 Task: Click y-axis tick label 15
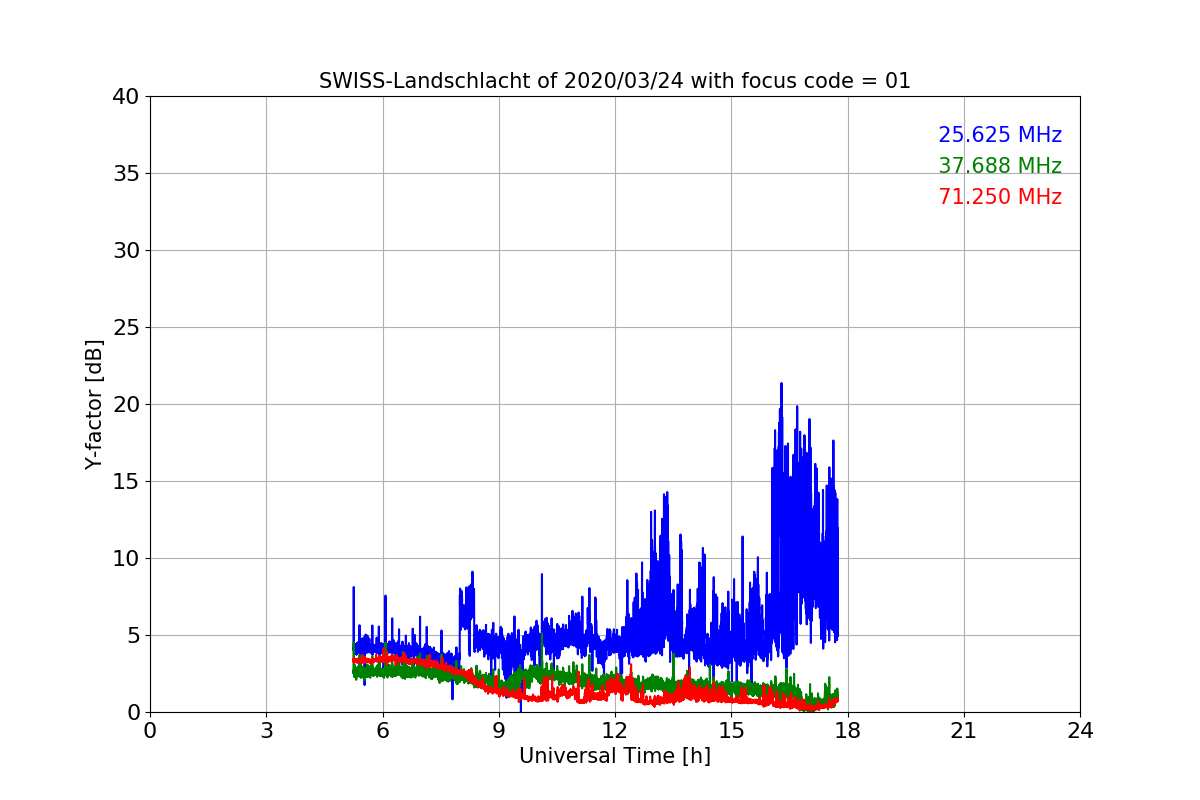(126, 482)
